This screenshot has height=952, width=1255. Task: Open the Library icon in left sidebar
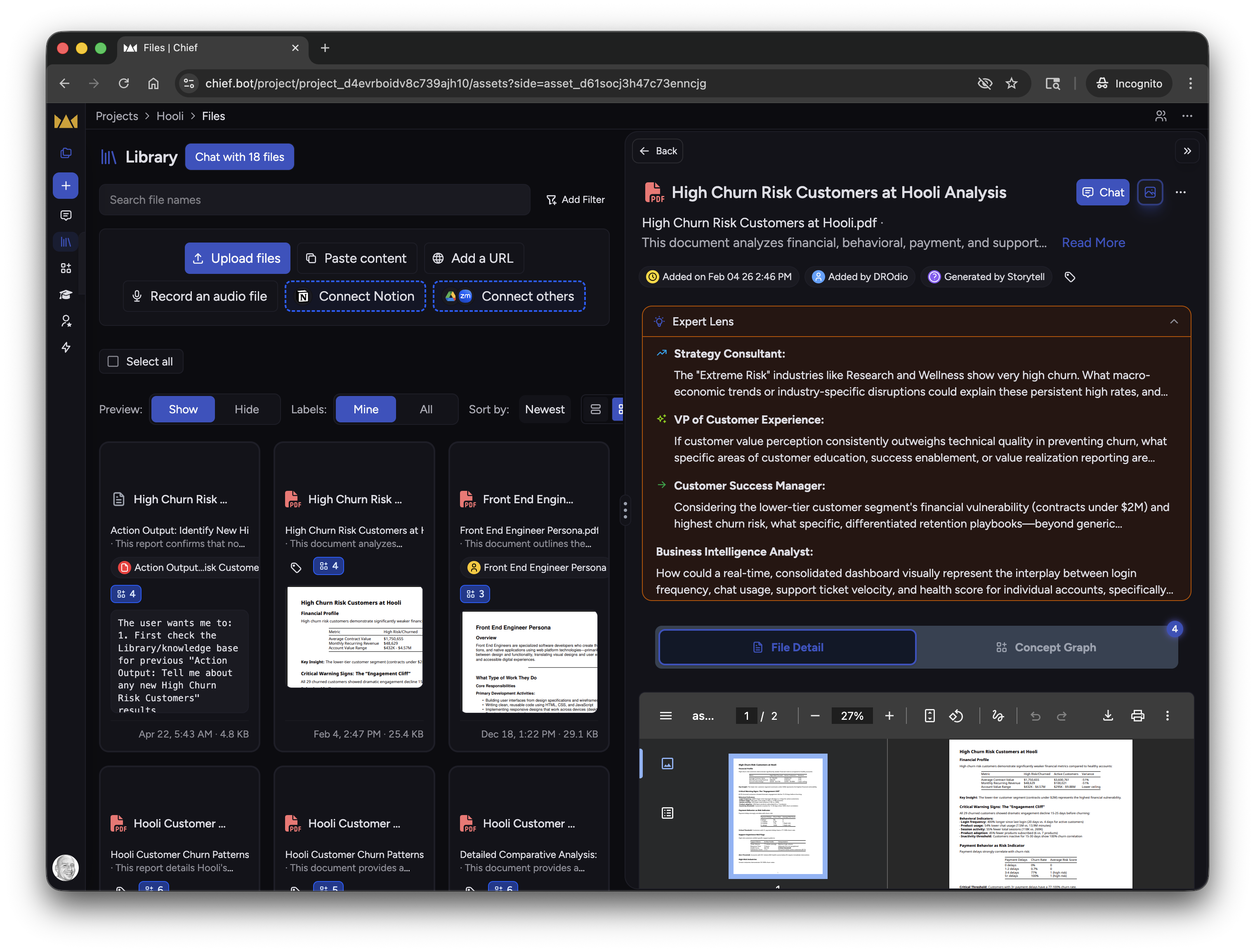pos(66,242)
